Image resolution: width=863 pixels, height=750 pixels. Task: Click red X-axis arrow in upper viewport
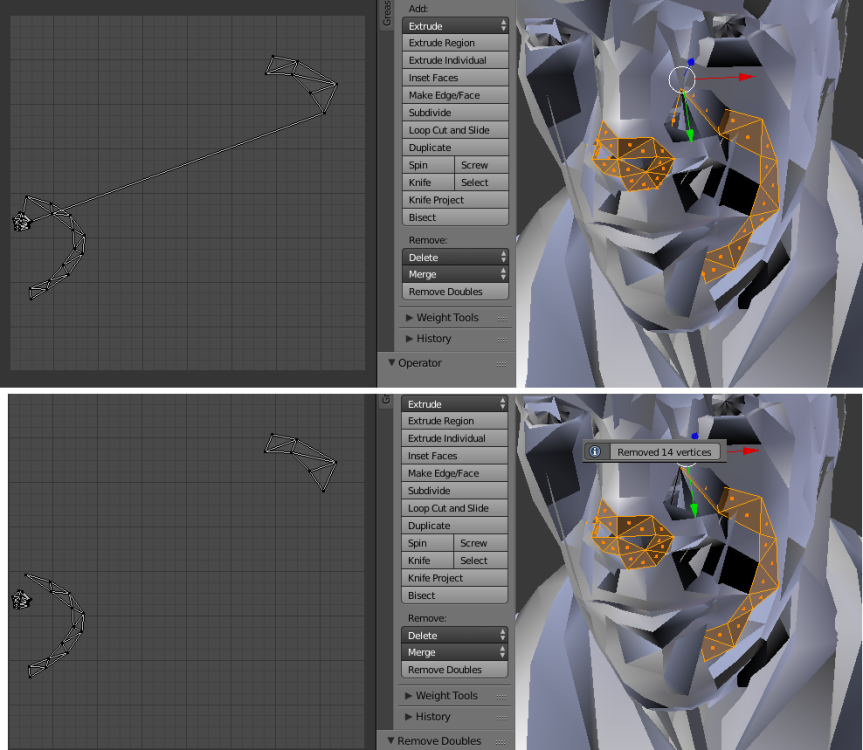[x=746, y=76]
